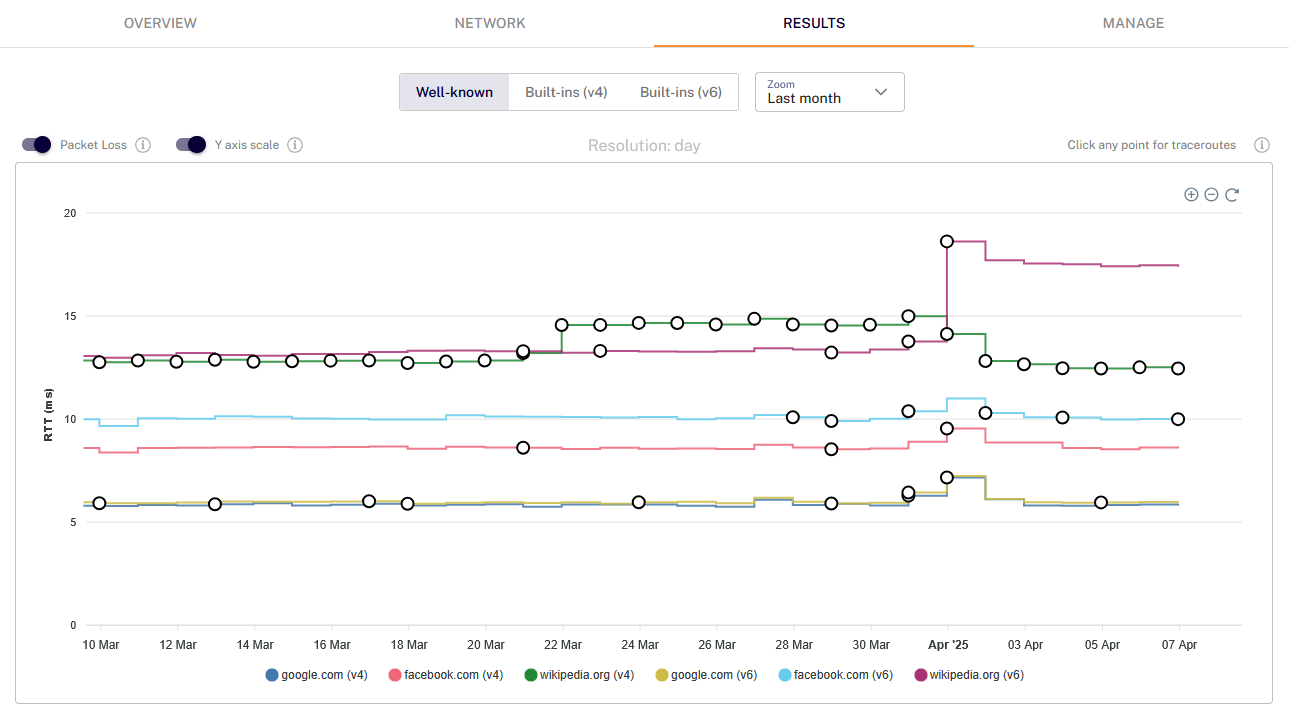
Task: Toggle the Y axis scale switch
Action: 190,145
